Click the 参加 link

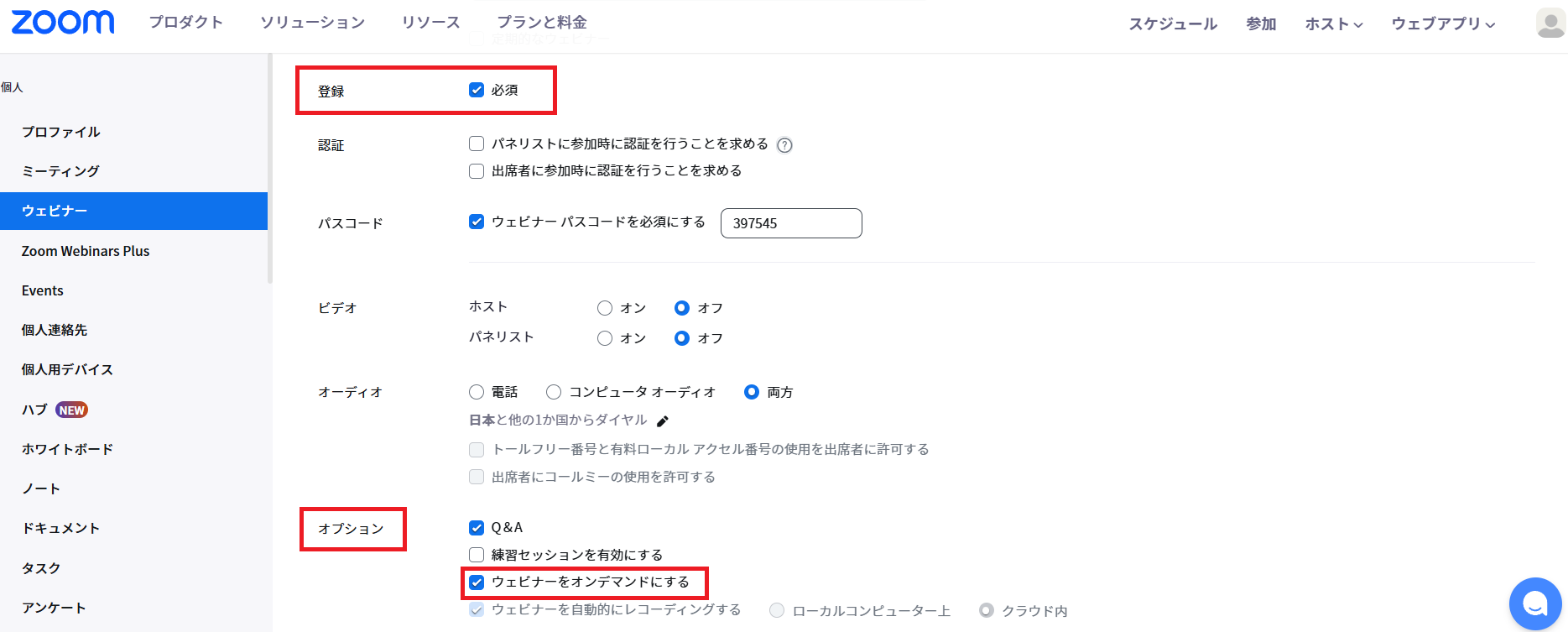tap(1261, 24)
